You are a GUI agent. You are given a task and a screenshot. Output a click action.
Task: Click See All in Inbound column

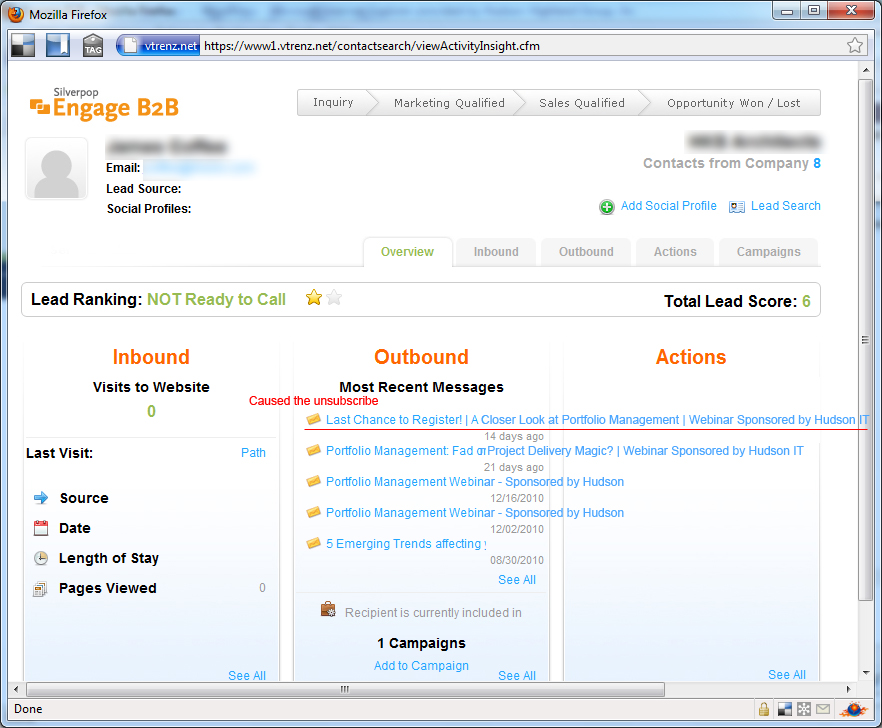[246, 675]
